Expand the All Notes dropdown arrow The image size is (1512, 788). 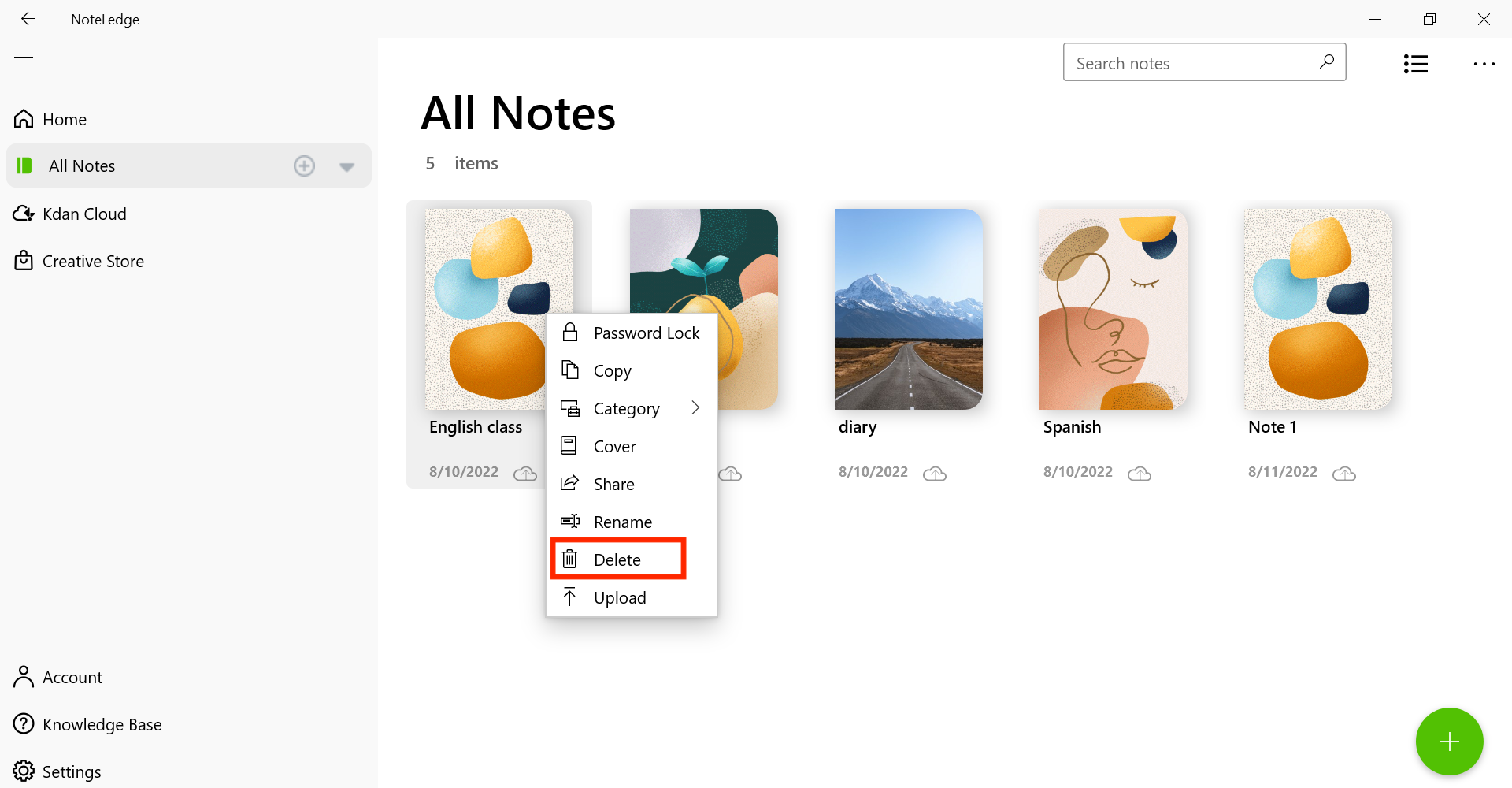346,166
